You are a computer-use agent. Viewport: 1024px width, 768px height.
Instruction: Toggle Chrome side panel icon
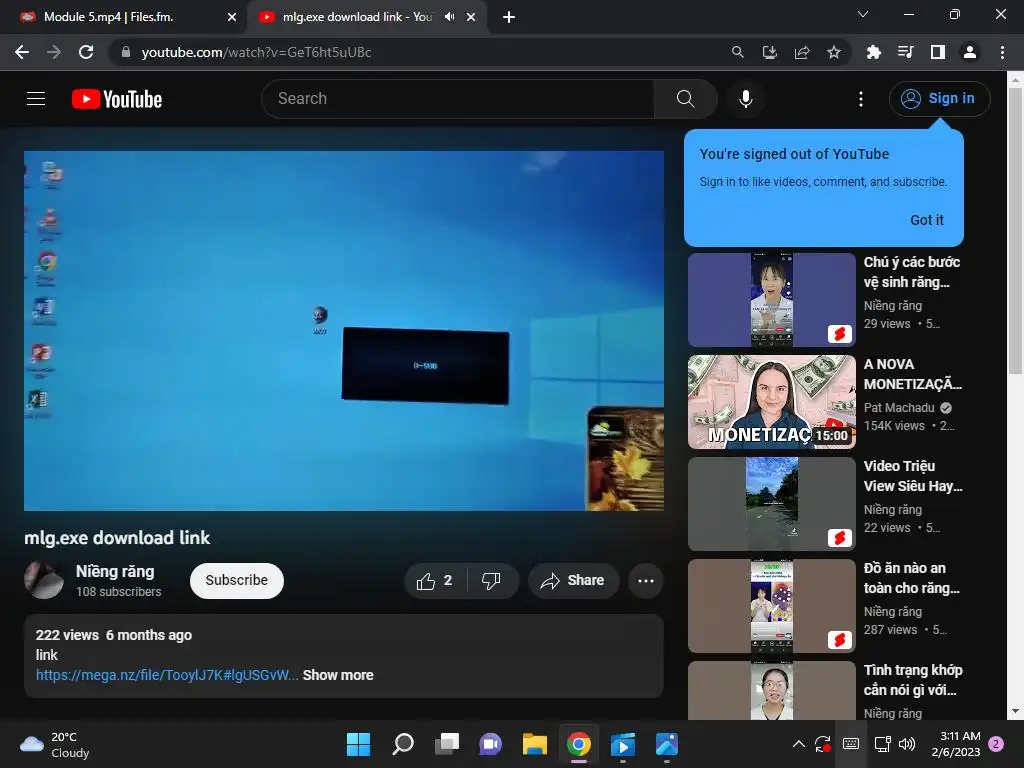(x=938, y=52)
